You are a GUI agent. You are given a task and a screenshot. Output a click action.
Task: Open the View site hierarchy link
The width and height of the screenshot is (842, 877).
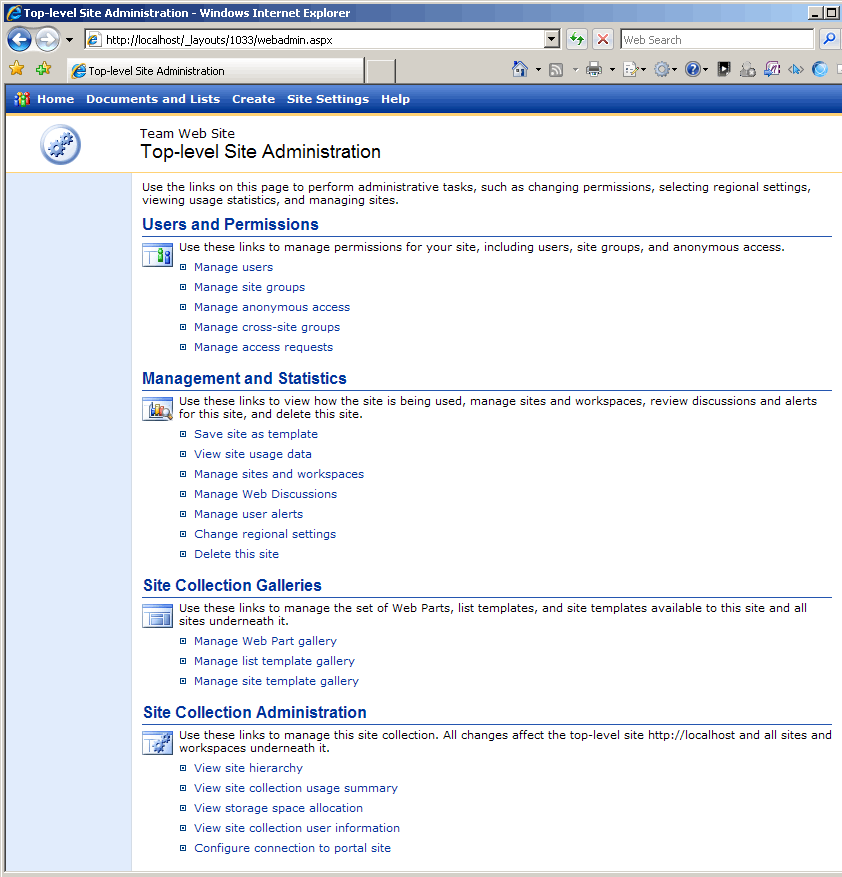click(248, 768)
